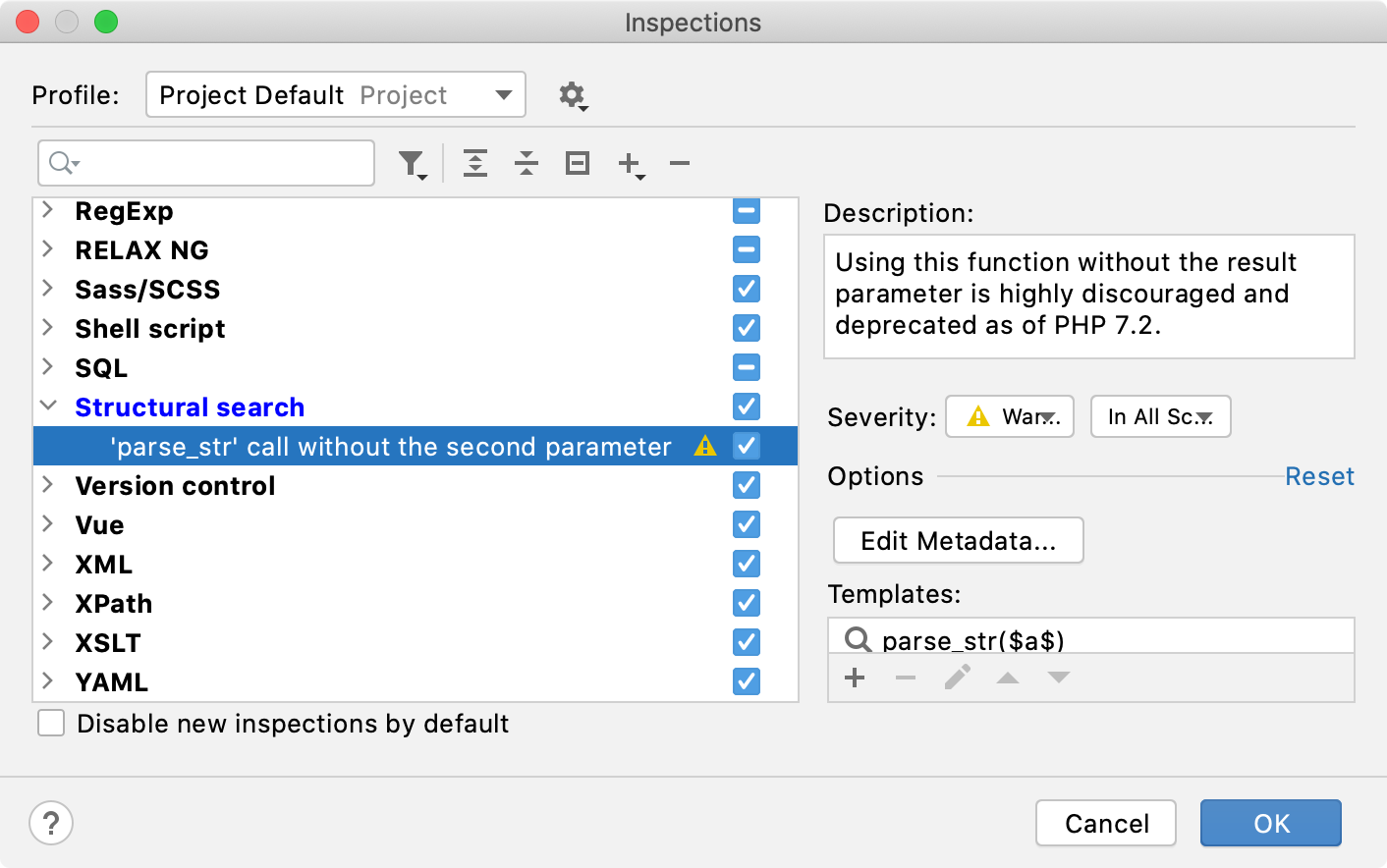Expand the Vue tree node
The width and height of the screenshot is (1387, 868).
click(47, 523)
